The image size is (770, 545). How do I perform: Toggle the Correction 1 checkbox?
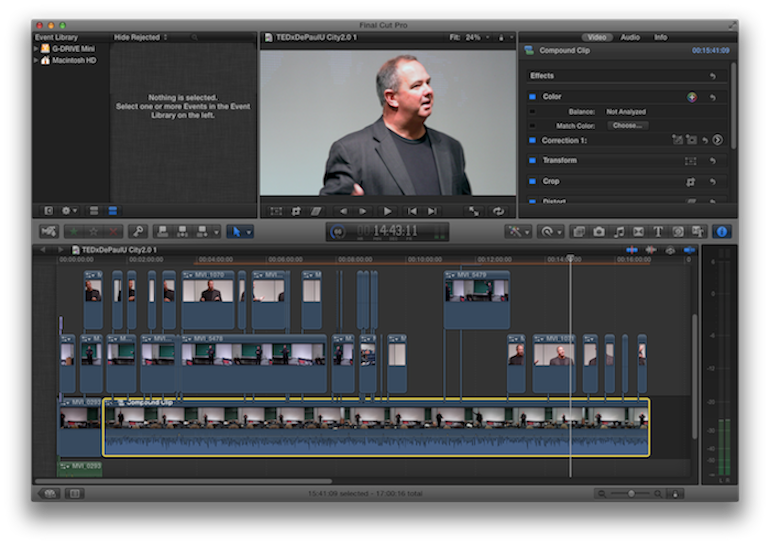click(532, 140)
